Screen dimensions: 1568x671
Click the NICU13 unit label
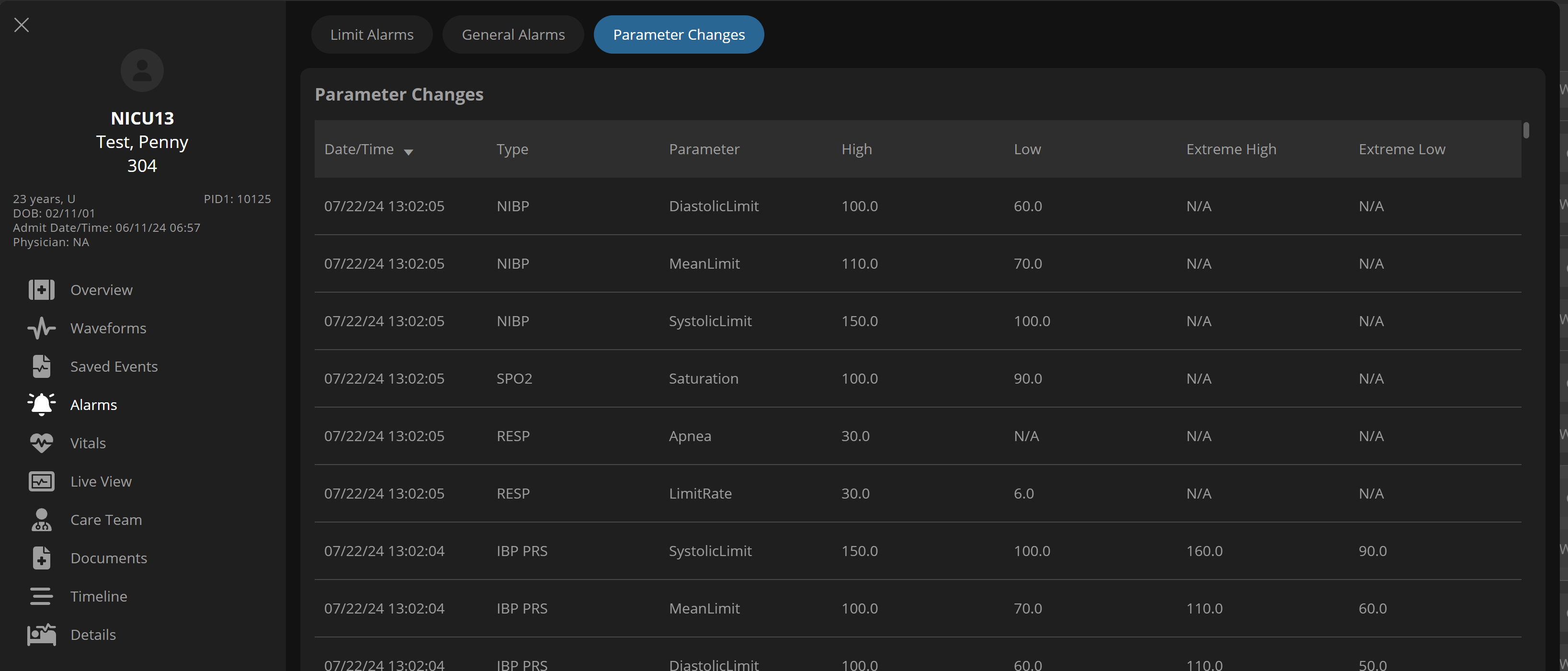click(x=142, y=118)
